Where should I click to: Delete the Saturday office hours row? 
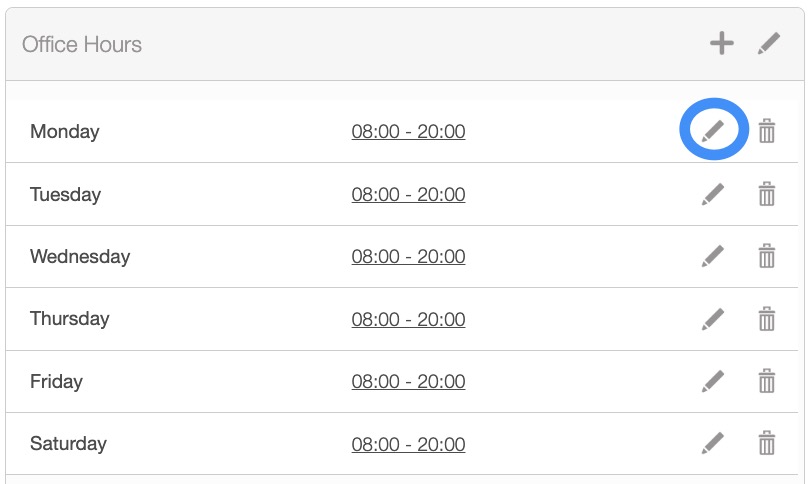[767, 443]
